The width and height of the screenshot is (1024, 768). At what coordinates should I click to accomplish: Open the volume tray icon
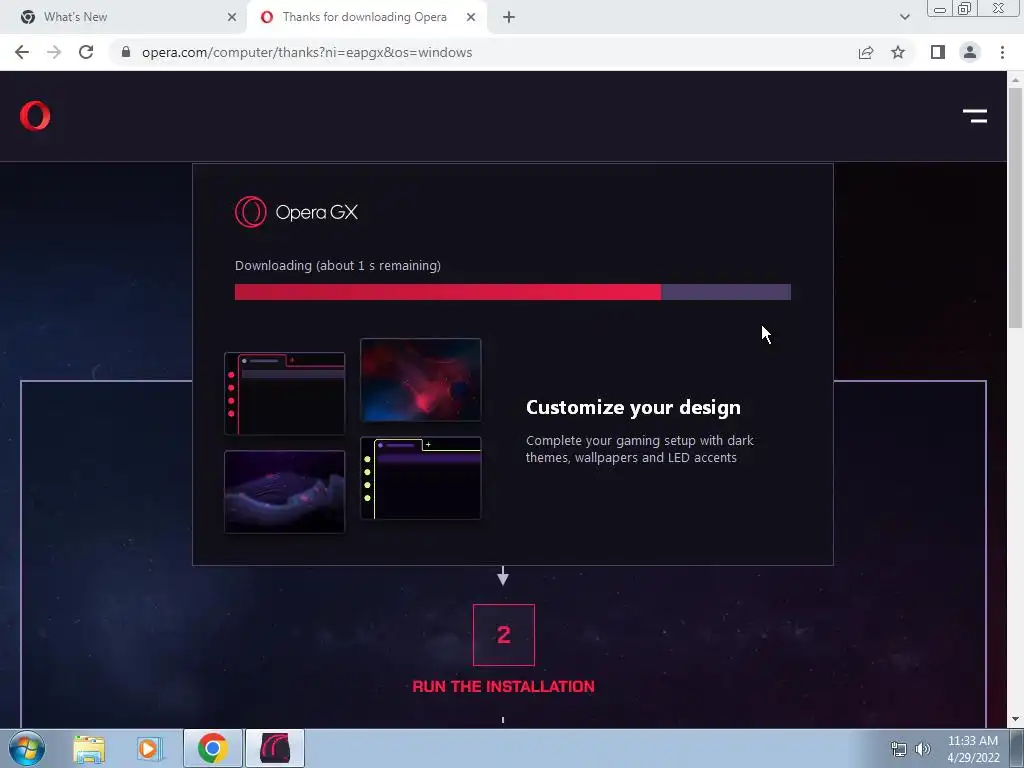click(x=922, y=749)
